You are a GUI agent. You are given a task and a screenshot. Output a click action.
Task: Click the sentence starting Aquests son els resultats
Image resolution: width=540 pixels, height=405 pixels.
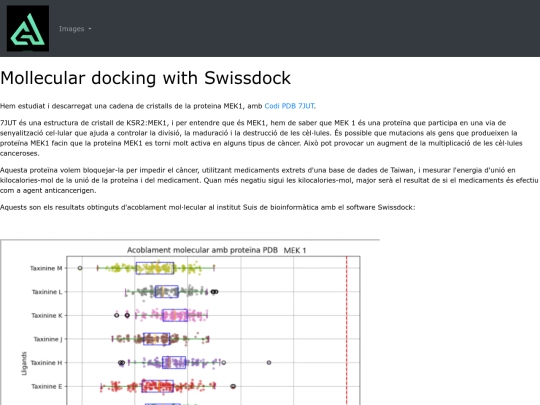coord(208,207)
